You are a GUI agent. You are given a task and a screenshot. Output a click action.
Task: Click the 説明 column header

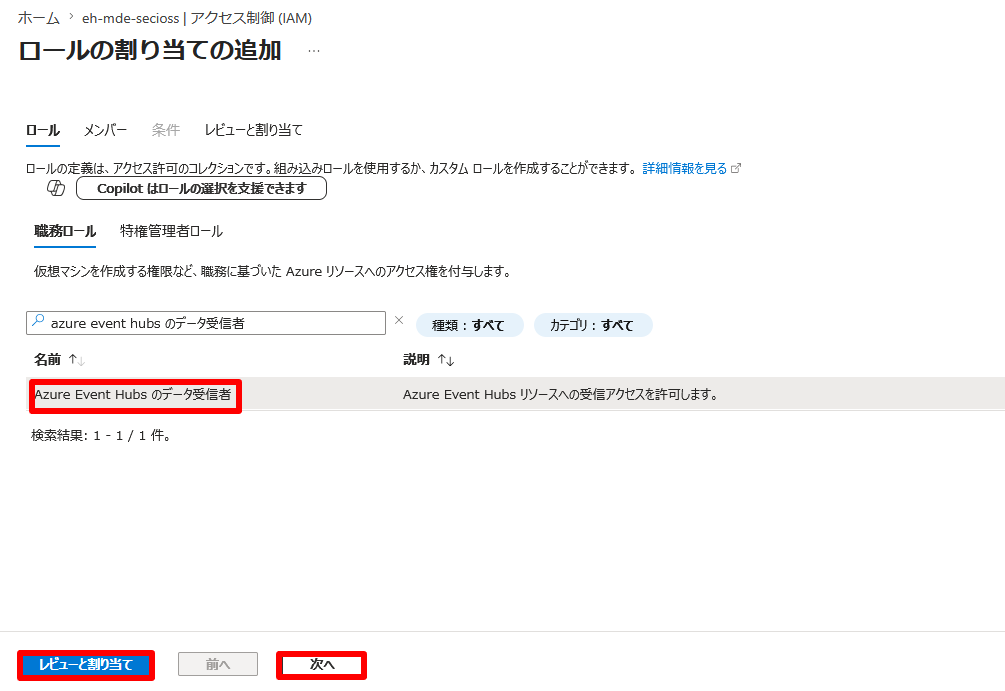pos(416,360)
